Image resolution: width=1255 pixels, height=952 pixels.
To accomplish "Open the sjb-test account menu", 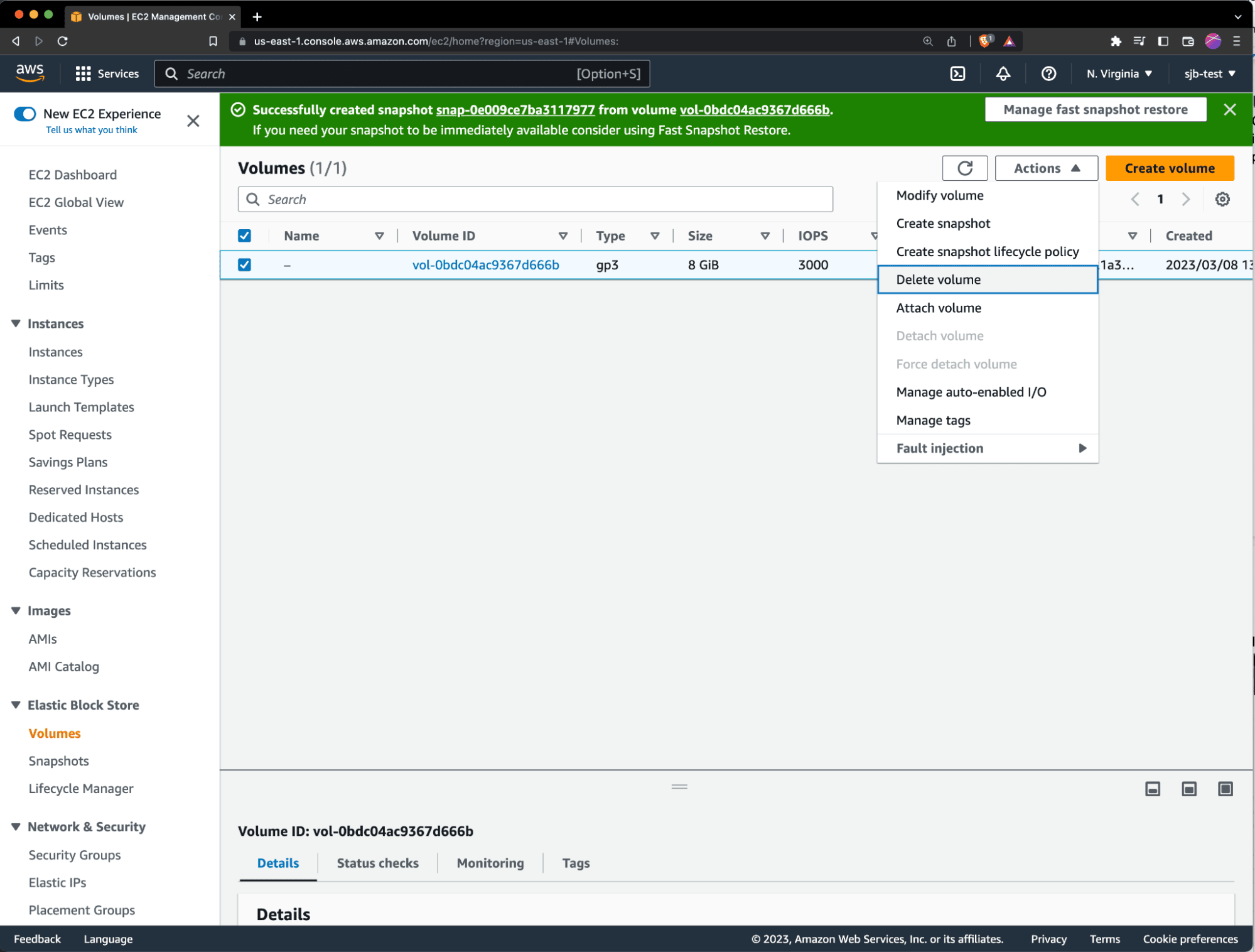I will [1210, 74].
